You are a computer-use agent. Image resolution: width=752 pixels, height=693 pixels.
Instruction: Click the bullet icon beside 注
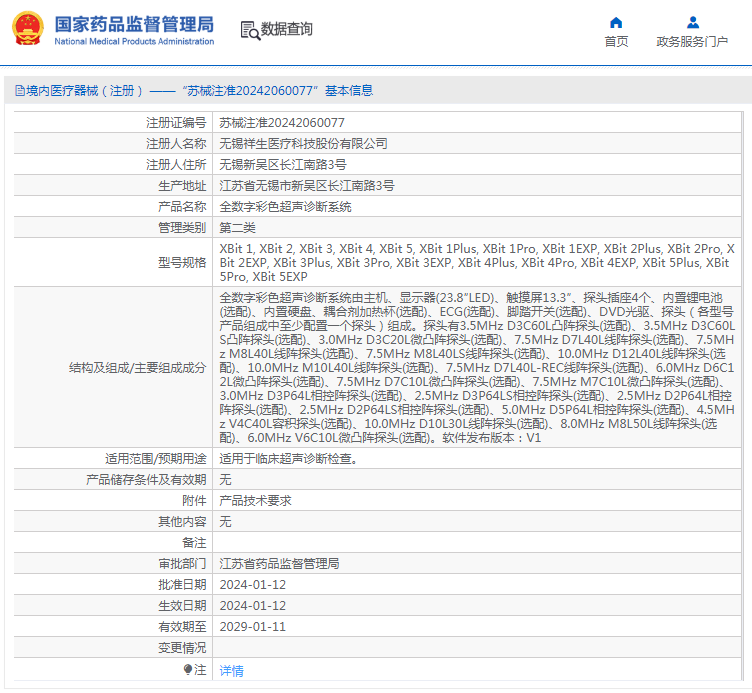[x=187, y=669]
